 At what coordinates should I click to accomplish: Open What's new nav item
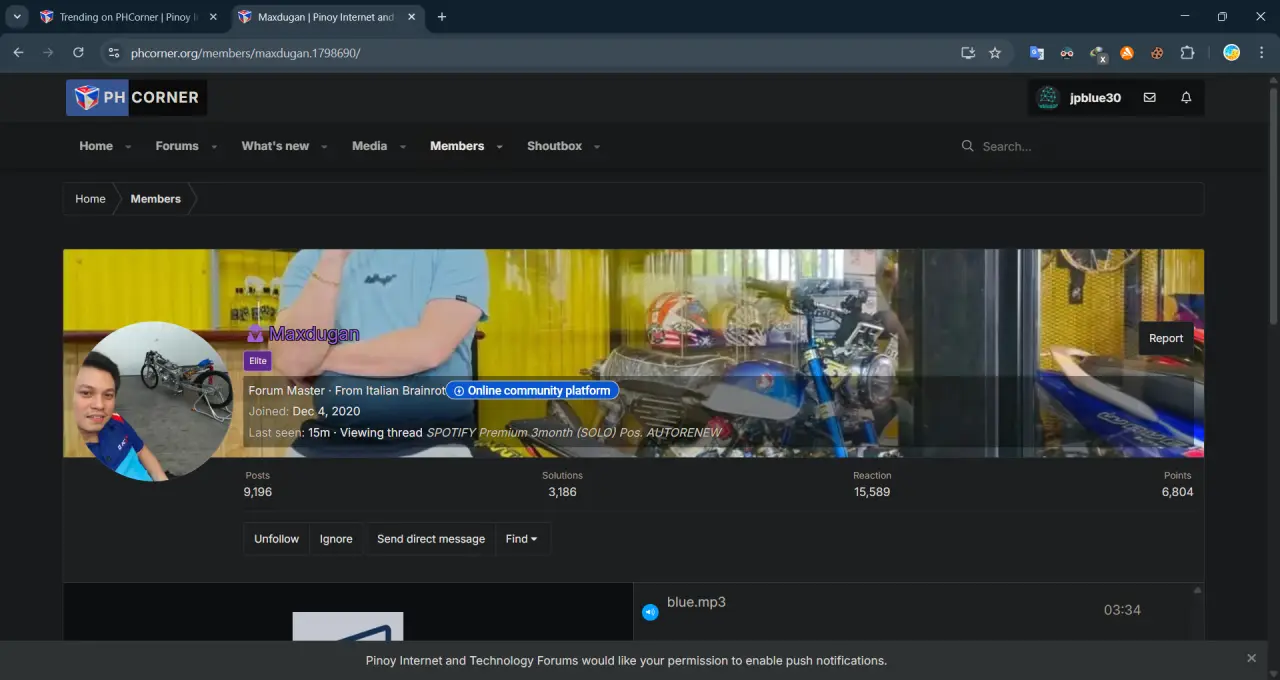pyautogui.click(x=275, y=146)
